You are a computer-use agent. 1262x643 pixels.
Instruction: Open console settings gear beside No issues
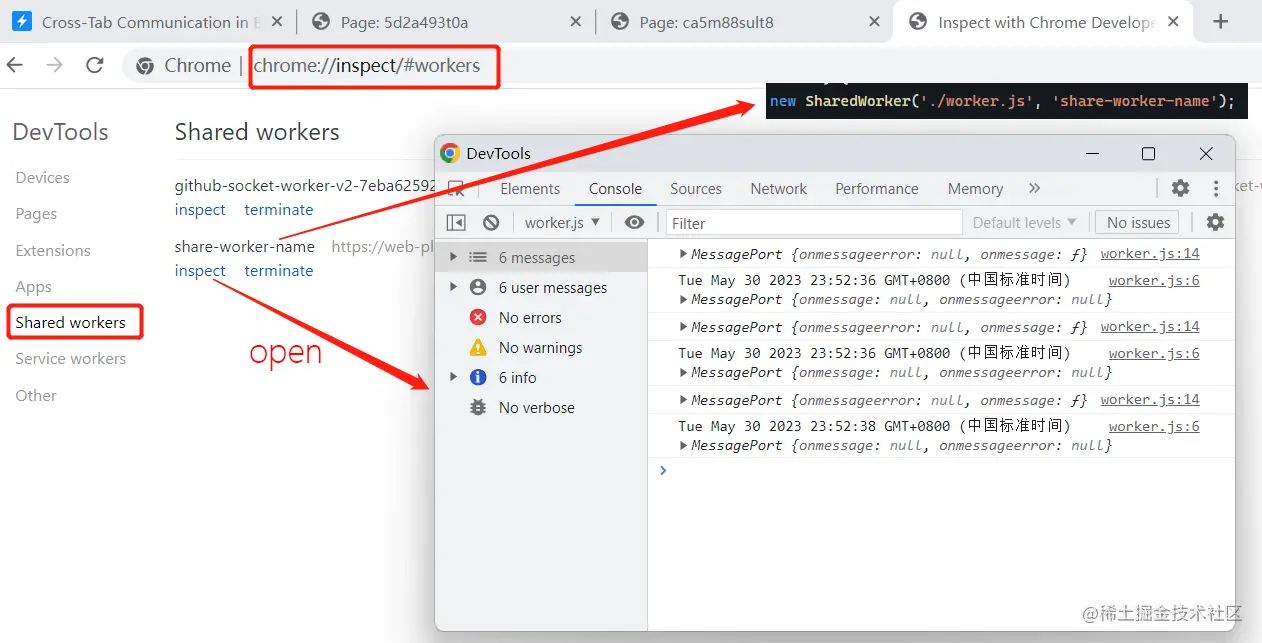(1215, 222)
